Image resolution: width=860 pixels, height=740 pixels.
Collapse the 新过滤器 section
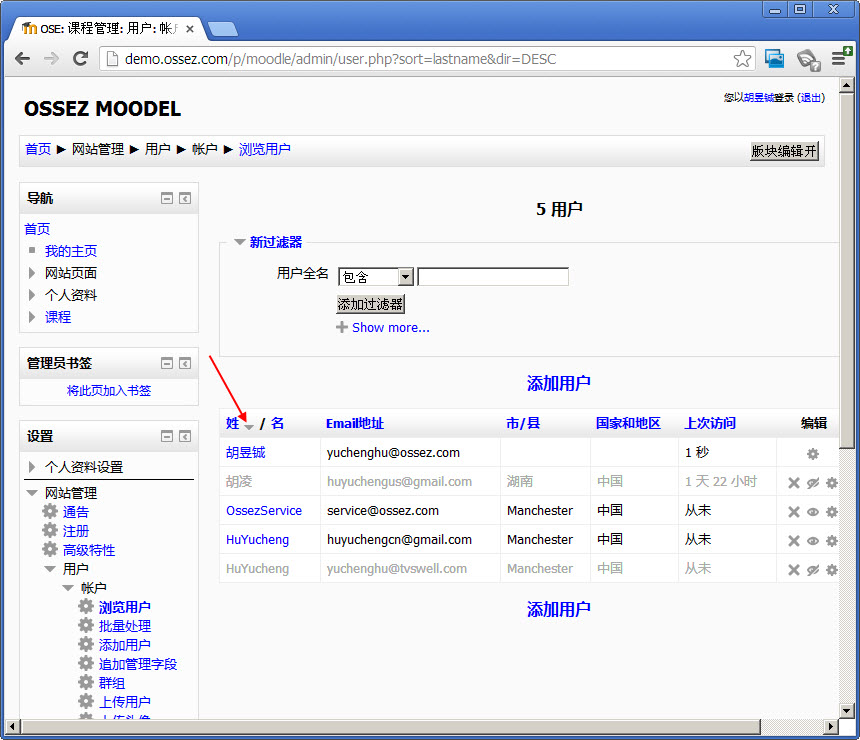click(x=239, y=242)
